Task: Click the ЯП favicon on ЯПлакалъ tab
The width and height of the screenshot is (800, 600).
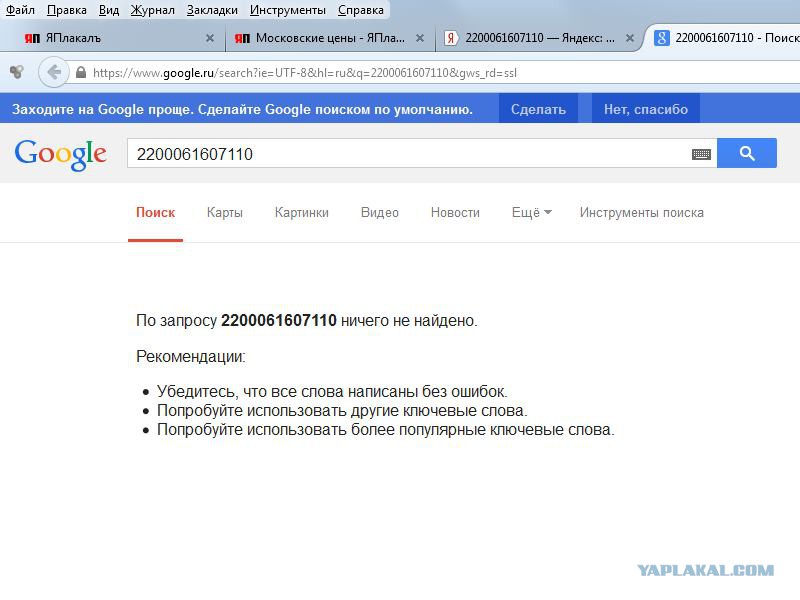Action: (32, 38)
